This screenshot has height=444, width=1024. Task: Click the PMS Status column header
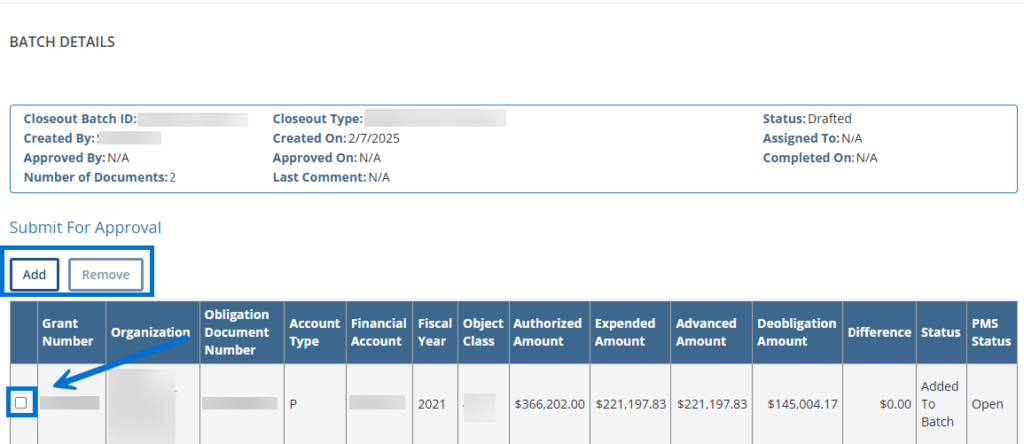(991, 332)
